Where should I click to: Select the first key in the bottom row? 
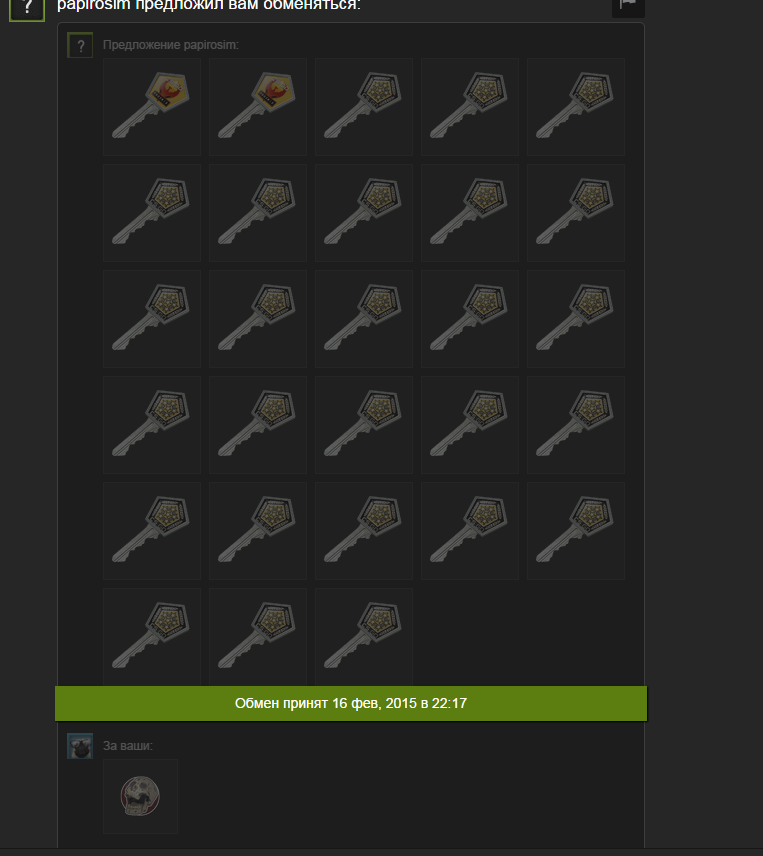[152, 636]
